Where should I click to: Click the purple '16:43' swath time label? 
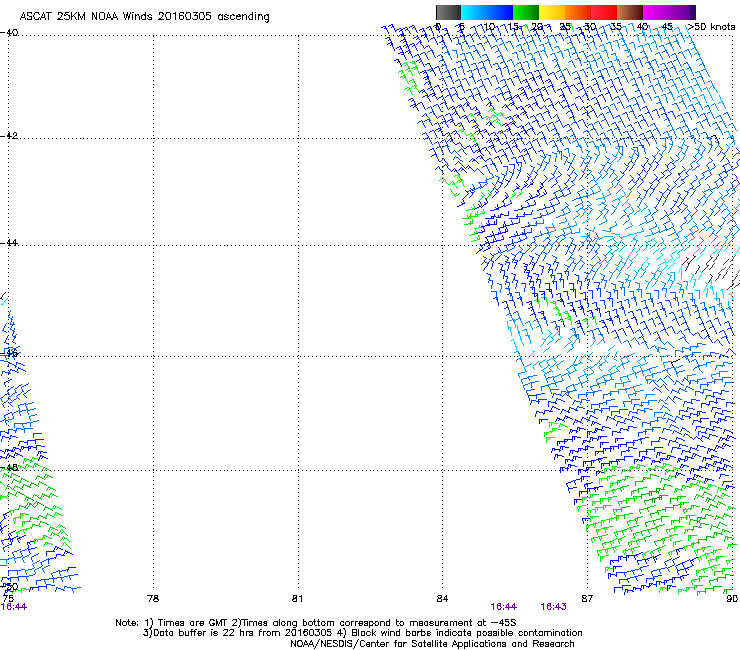click(553, 607)
